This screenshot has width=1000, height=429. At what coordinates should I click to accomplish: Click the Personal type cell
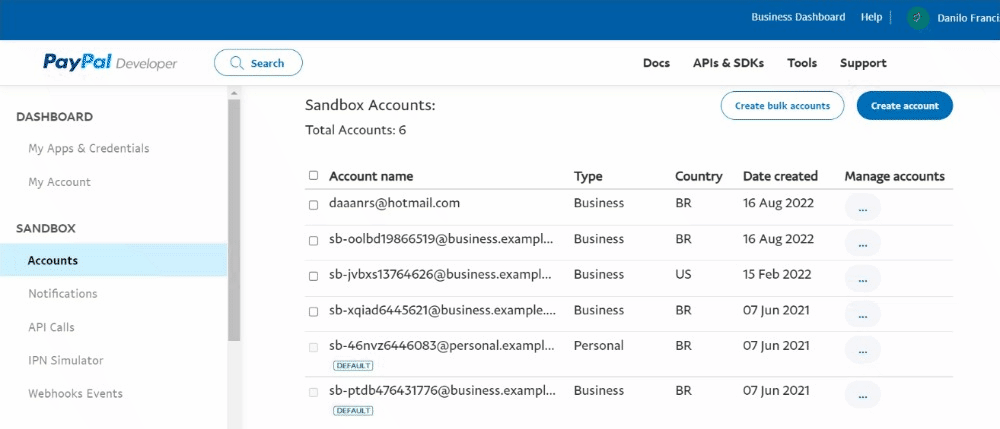coord(598,346)
